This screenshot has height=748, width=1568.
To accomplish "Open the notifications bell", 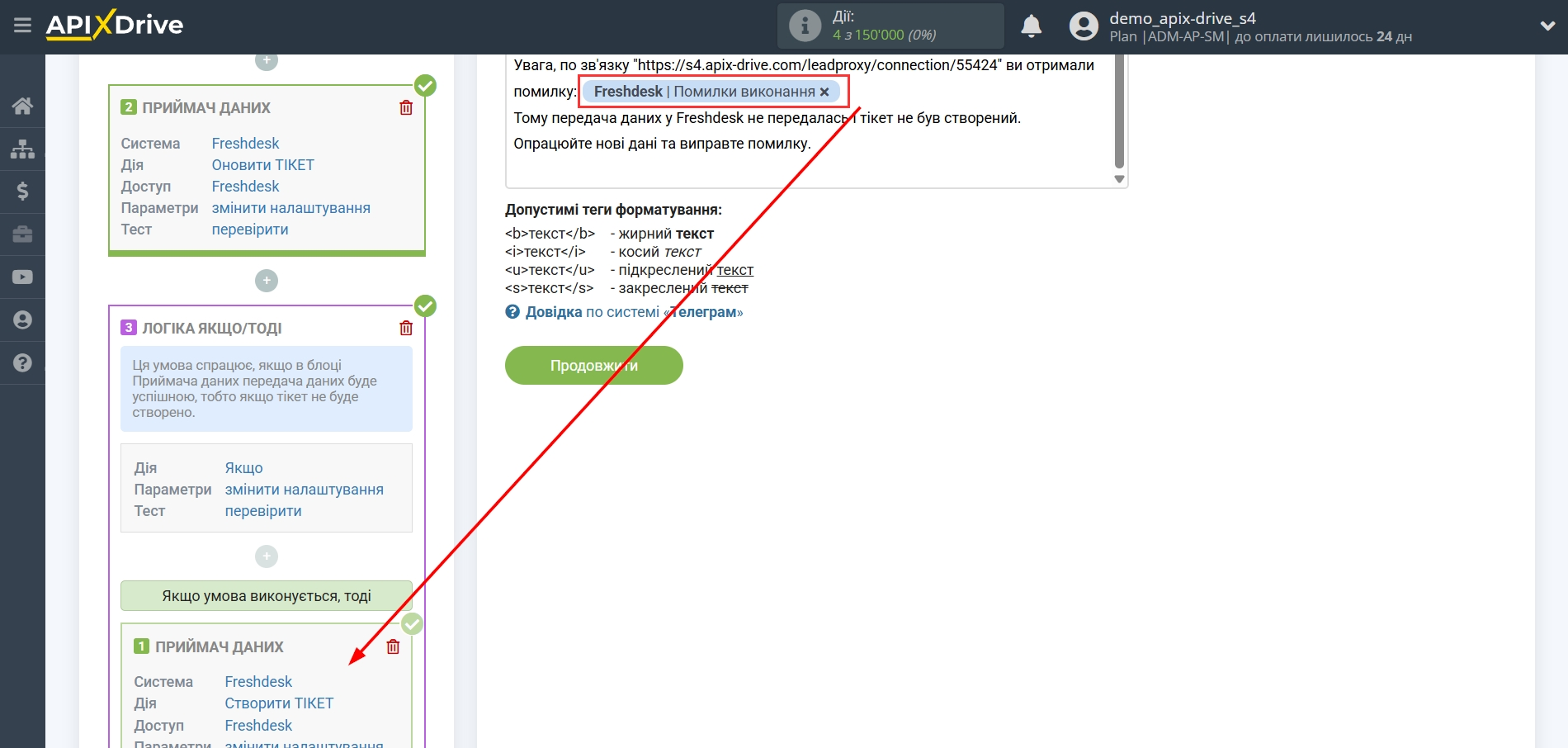I will click(x=1031, y=26).
